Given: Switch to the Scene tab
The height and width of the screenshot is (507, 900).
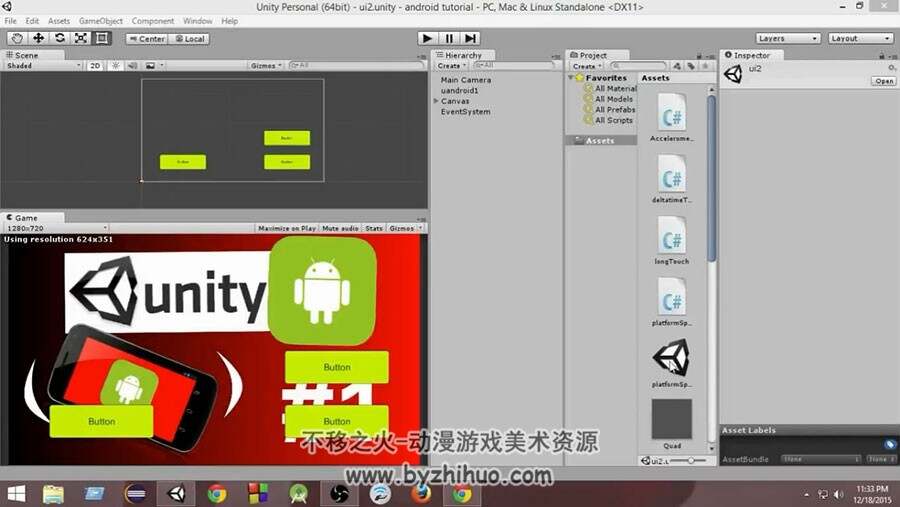Looking at the screenshot, I should pyautogui.click(x=33, y=55).
